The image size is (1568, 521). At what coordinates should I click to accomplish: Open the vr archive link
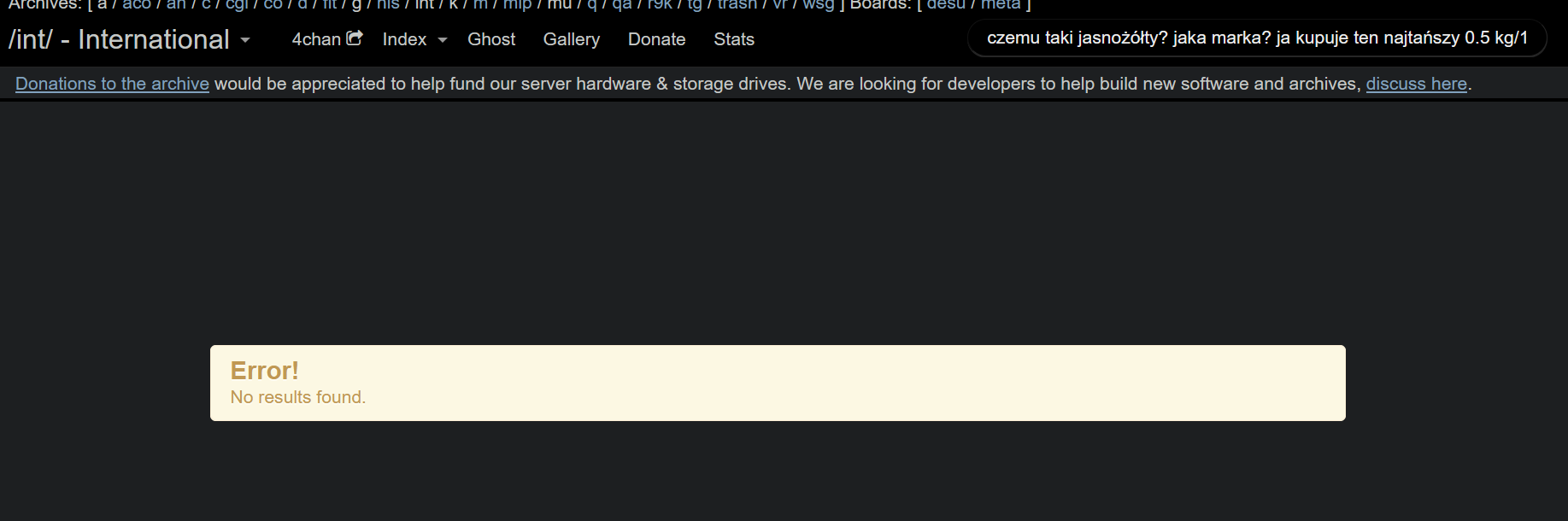[x=780, y=4]
